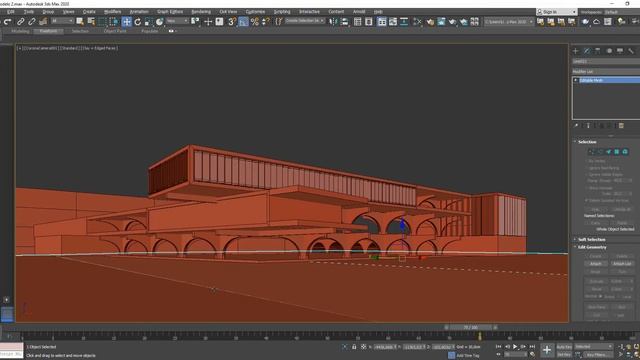This screenshot has height=360, width=640.
Task: Open the Tools menu
Action: (x=29, y=12)
